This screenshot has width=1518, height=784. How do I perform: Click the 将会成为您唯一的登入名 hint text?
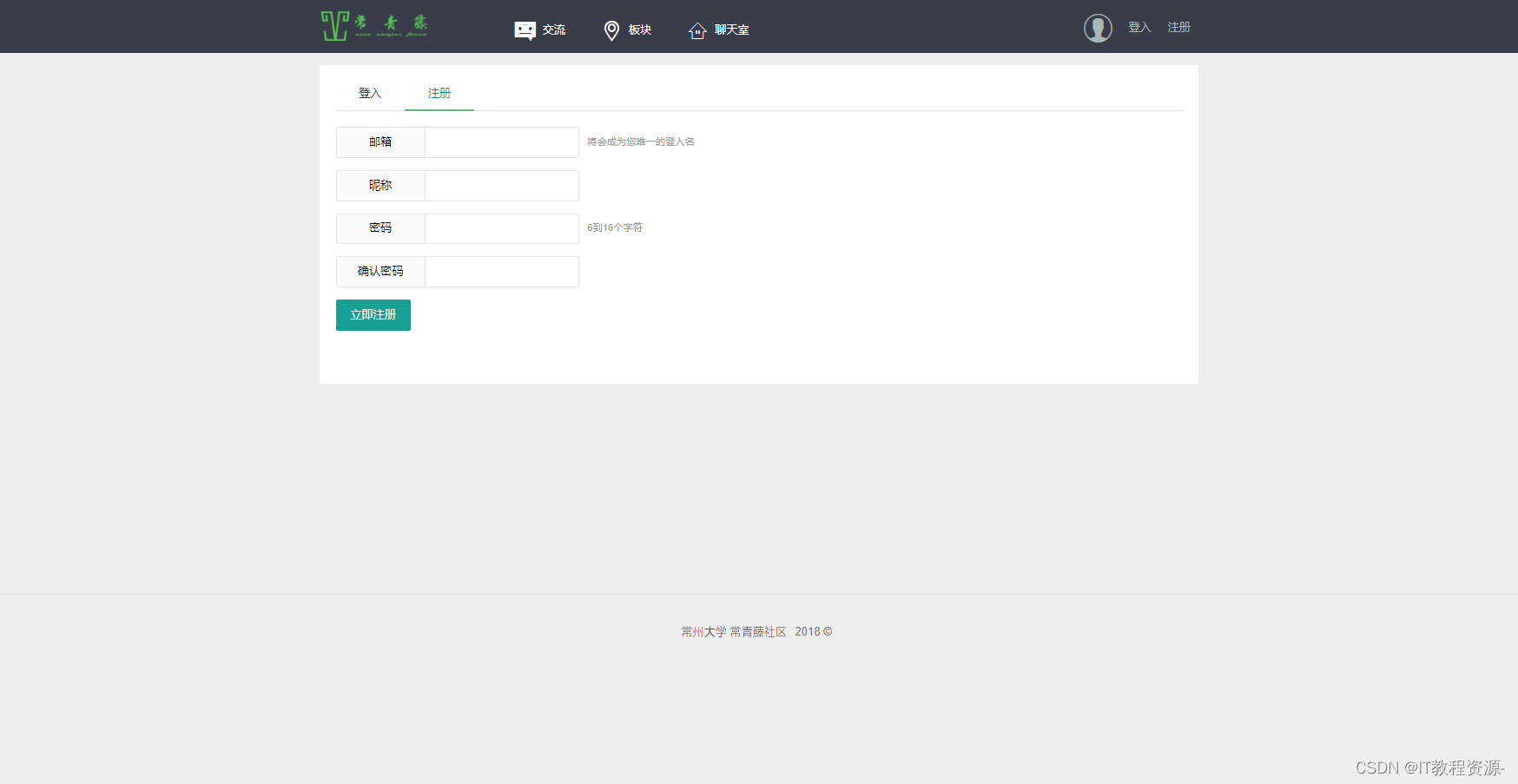tap(641, 142)
